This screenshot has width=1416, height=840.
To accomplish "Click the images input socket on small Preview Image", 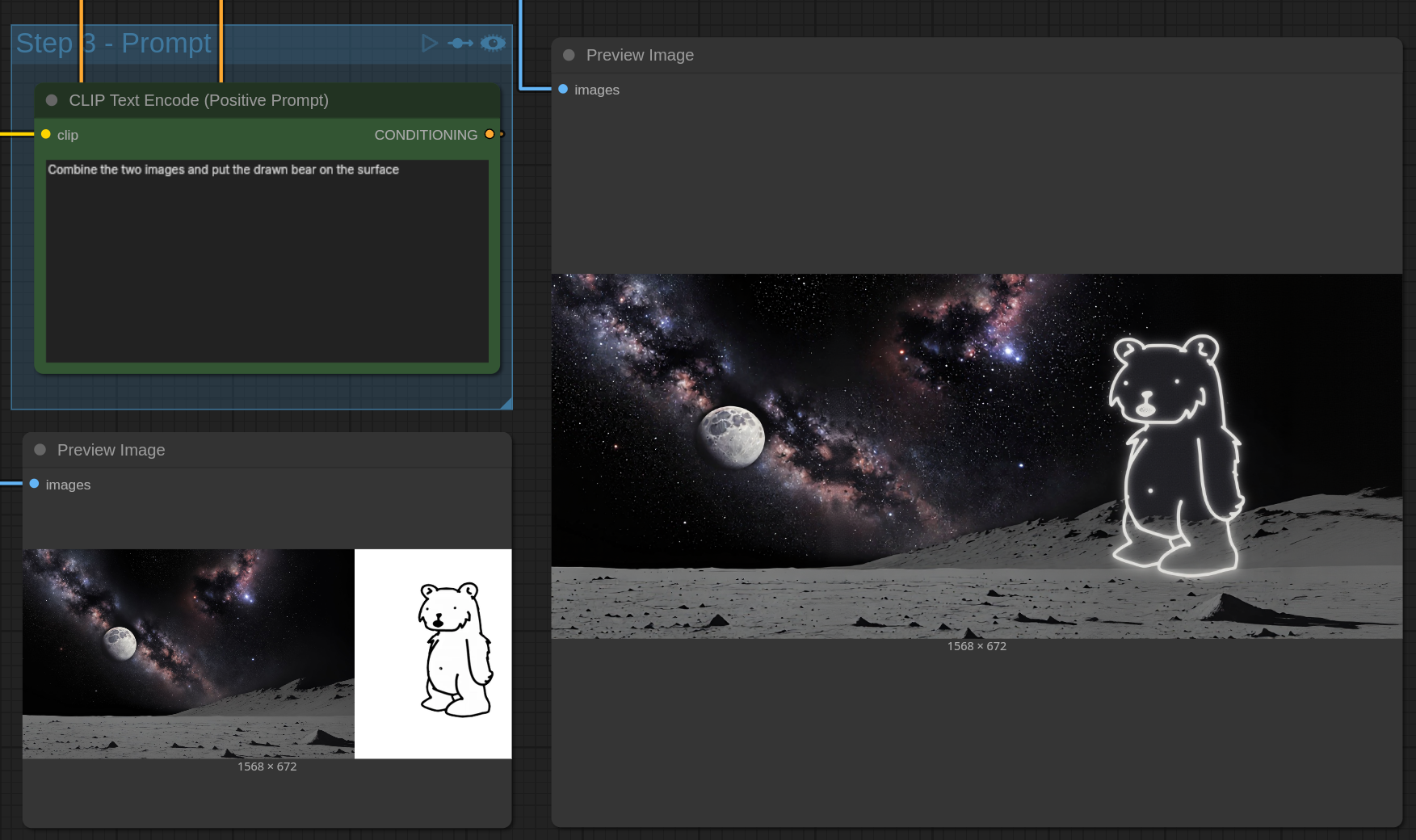I will (x=34, y=484).
